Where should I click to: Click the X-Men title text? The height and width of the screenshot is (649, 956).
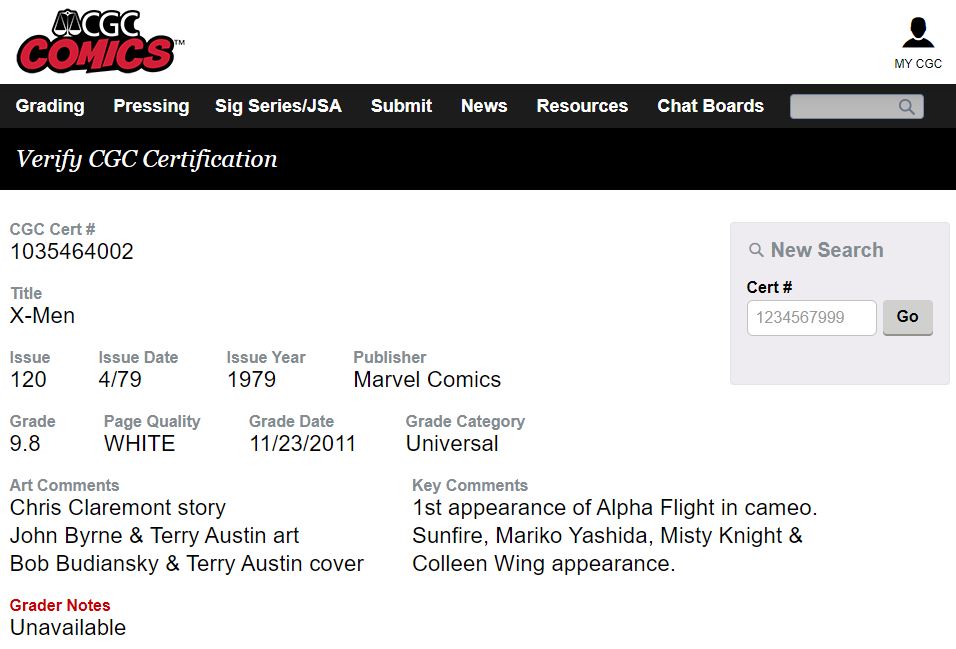click(43, 316)
